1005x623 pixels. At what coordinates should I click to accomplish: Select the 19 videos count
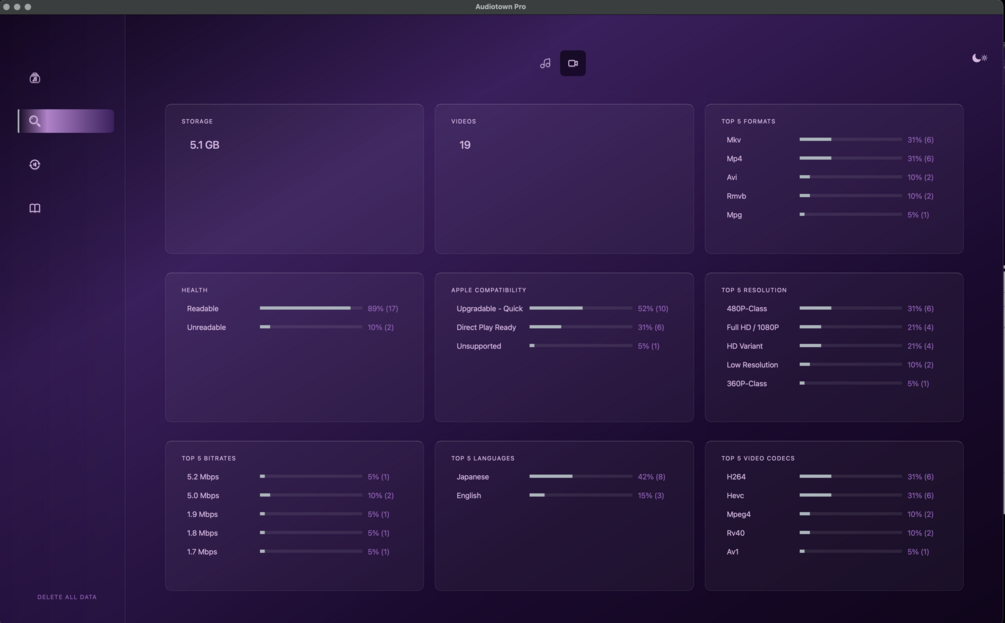[465, 145]
